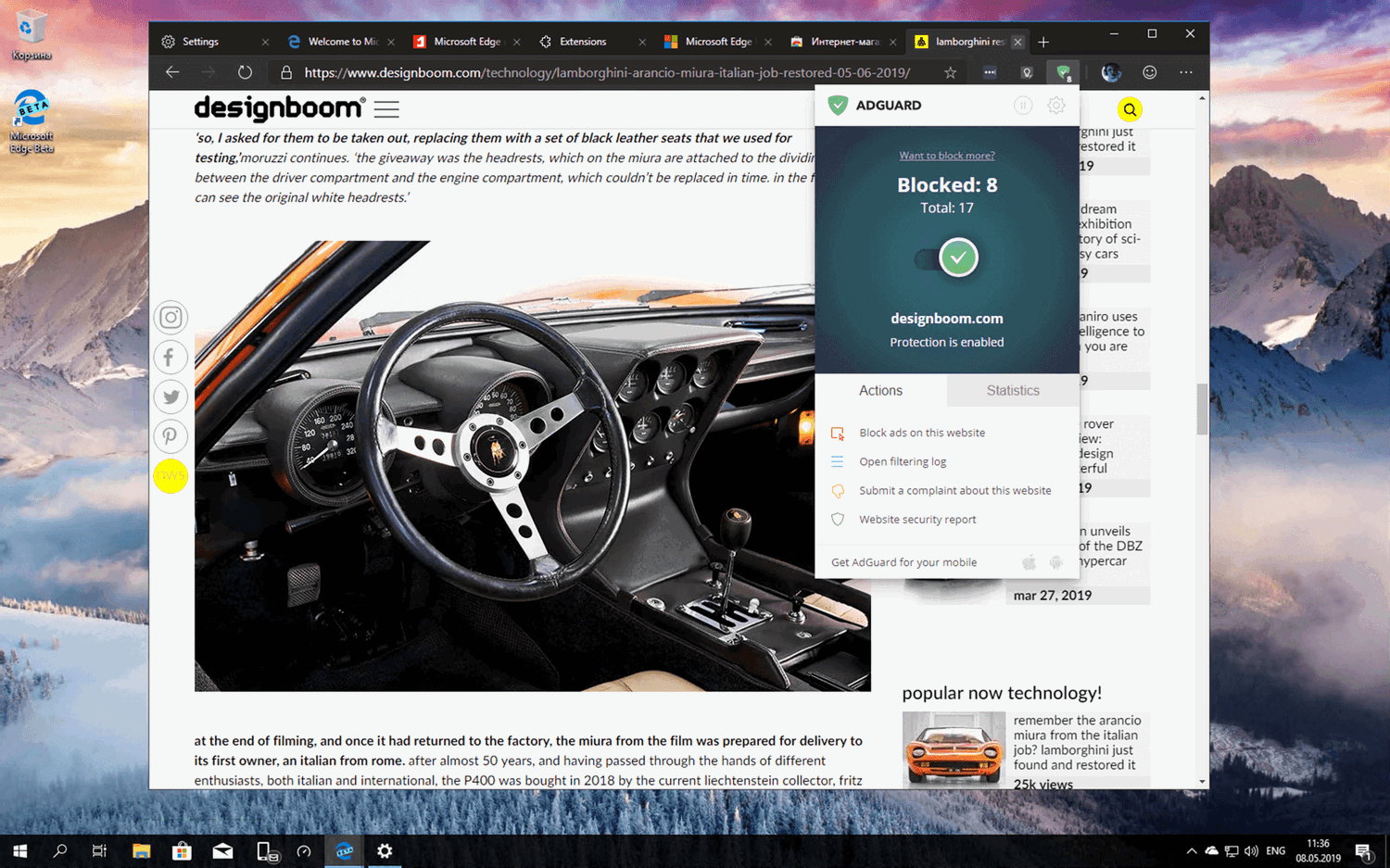Click the address bar URL field

point(607,72)
